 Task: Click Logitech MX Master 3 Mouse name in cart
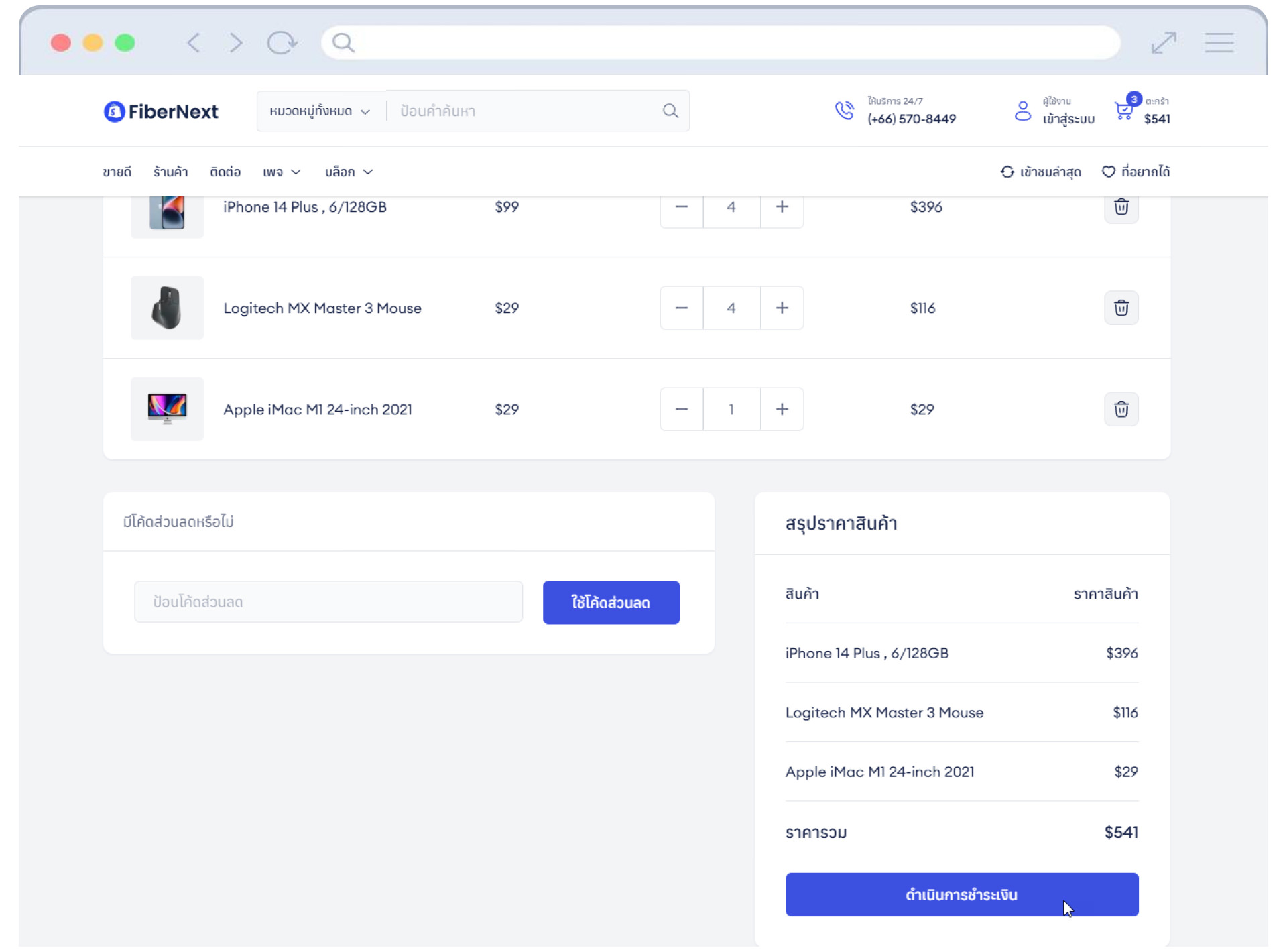click(322, 308)
